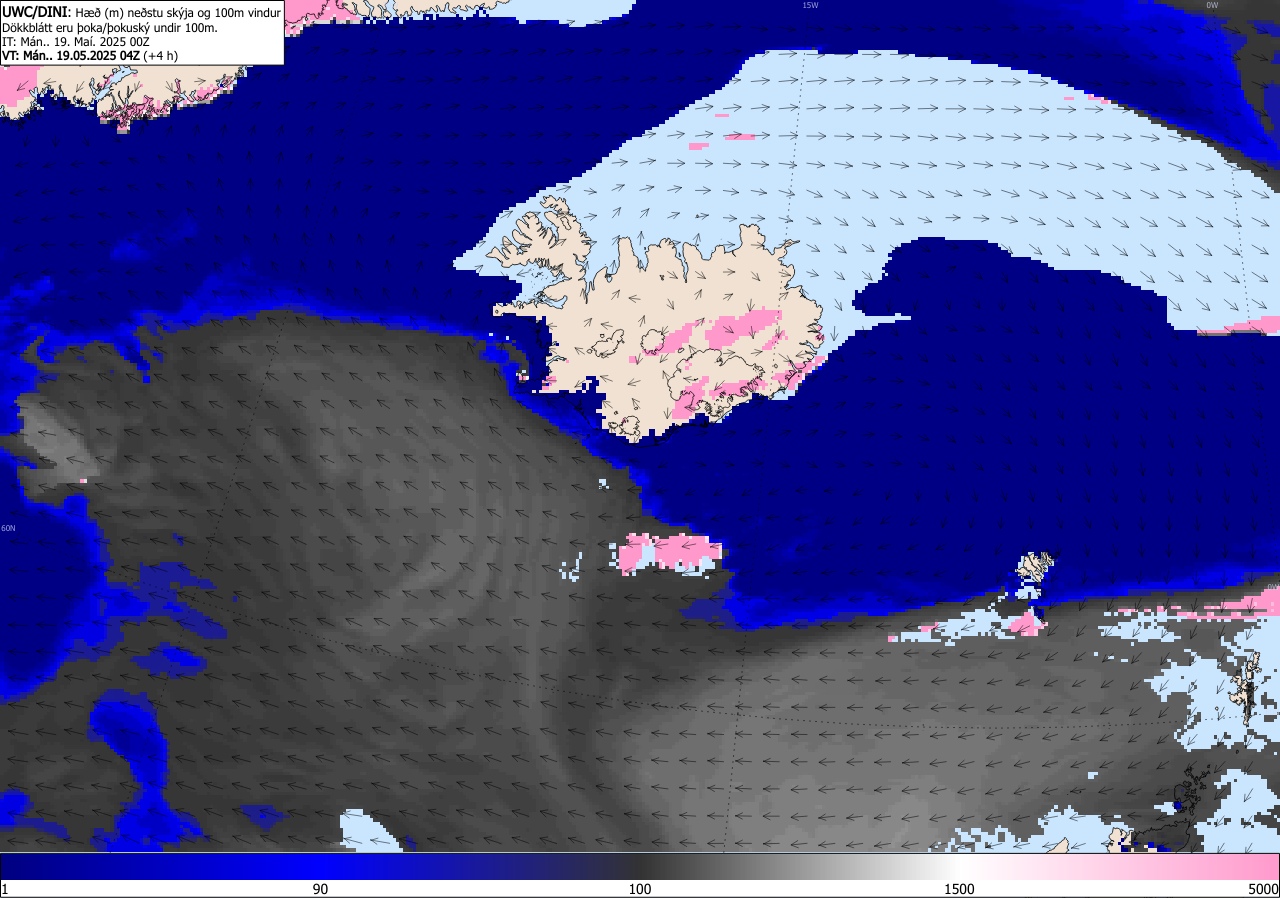Click the 'IT: Mán.. 19. Maí. 2025 00Z' line

pyautogui.click(x=76, y=41)
